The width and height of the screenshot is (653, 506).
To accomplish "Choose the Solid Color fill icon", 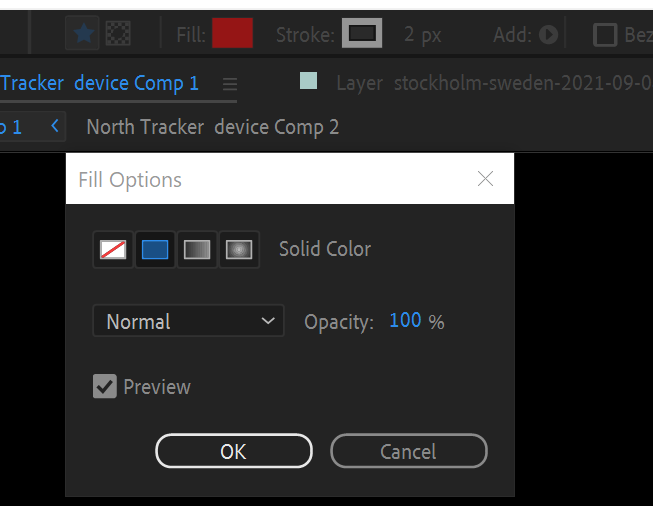I will coord(155,249).
